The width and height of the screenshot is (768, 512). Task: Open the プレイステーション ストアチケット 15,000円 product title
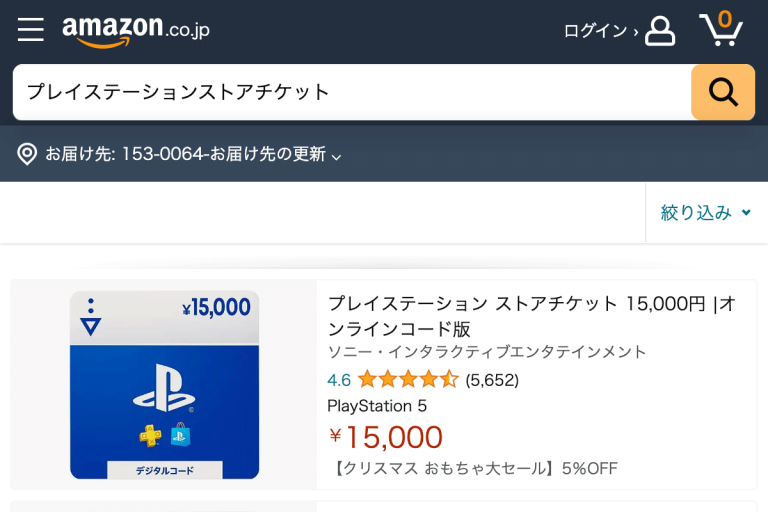click(532, 316)
